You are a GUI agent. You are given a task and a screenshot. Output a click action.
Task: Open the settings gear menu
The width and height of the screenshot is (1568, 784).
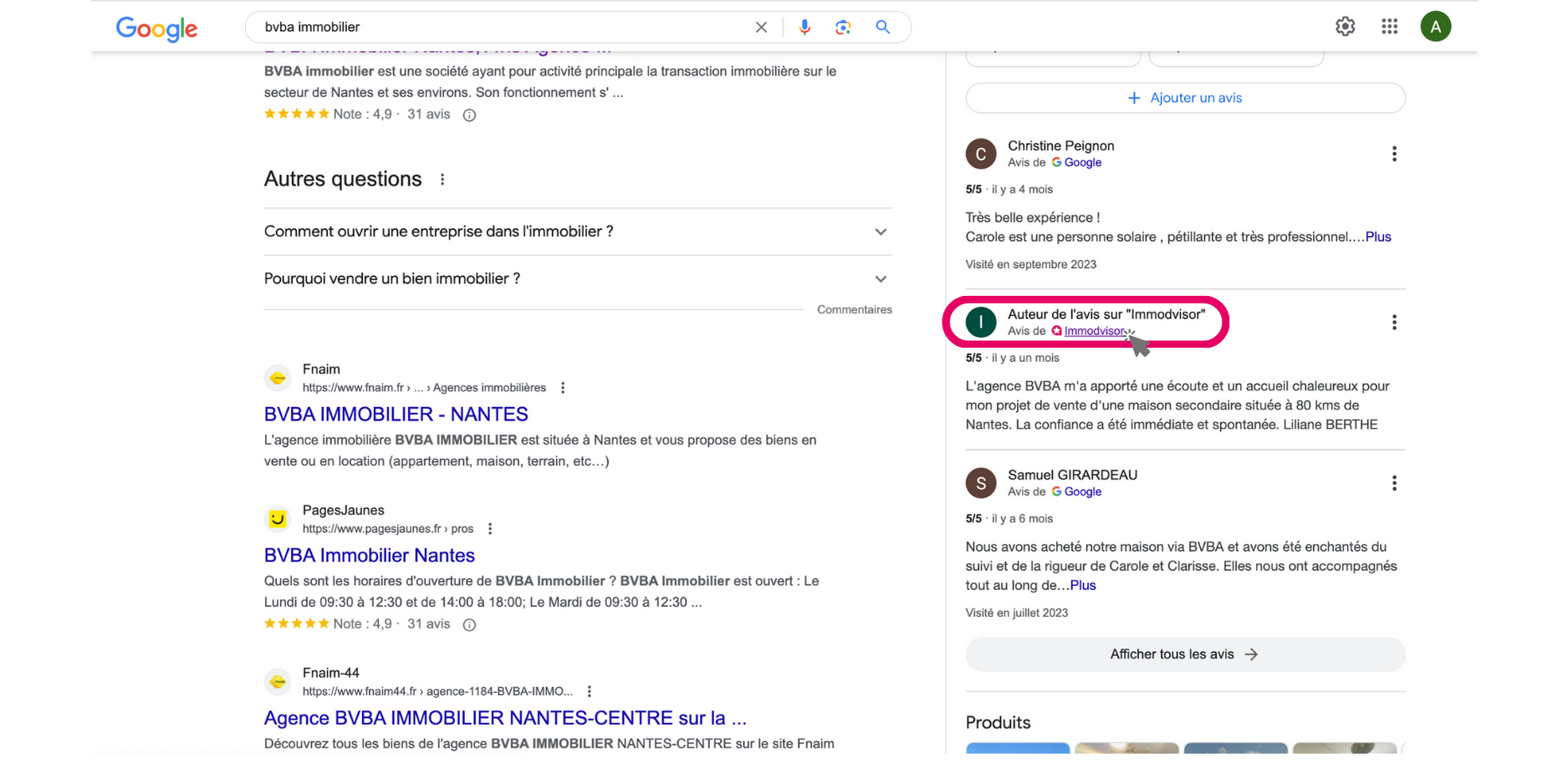tap(1345, 27)
